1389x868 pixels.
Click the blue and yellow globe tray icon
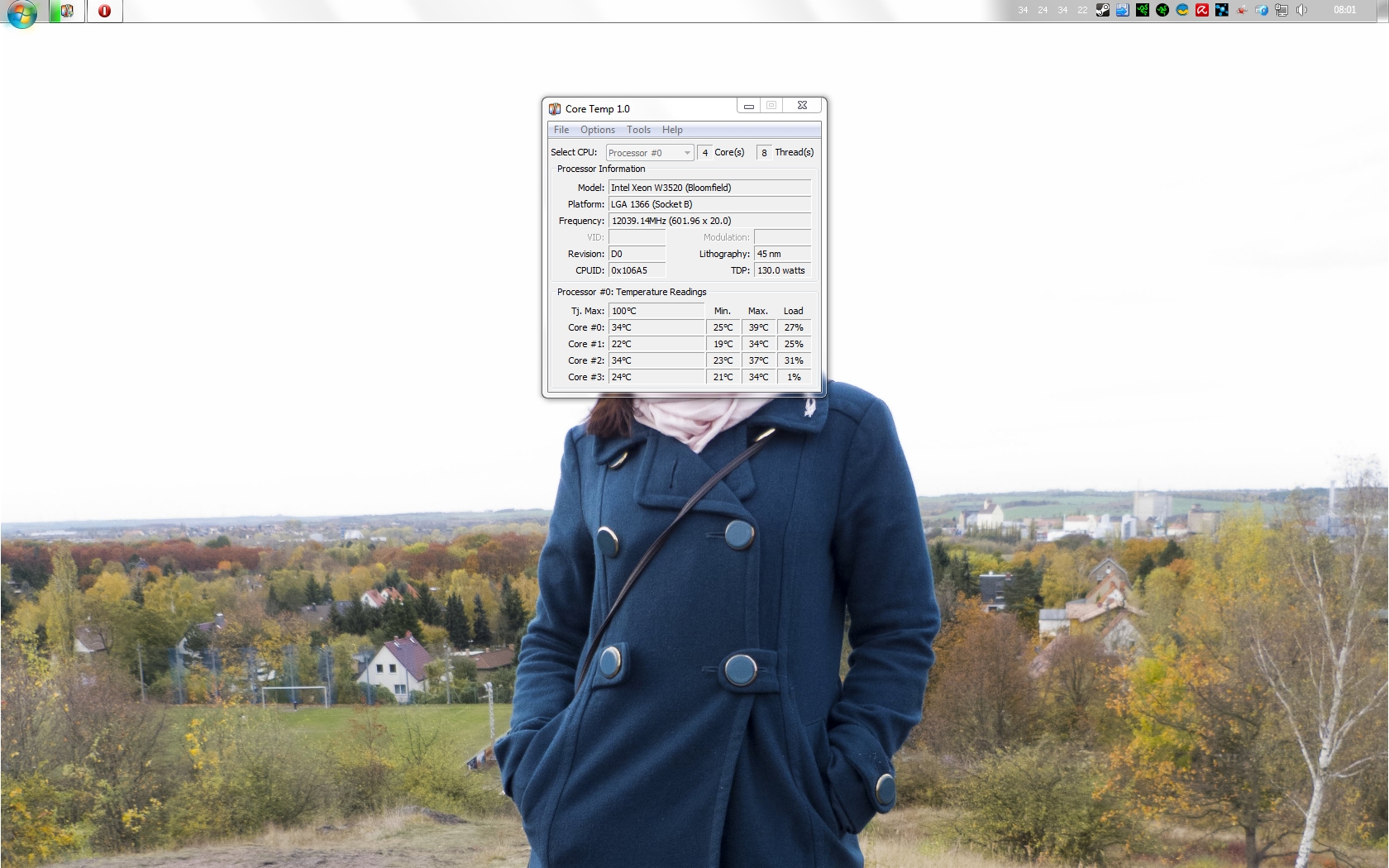[x=1182, y=10]
